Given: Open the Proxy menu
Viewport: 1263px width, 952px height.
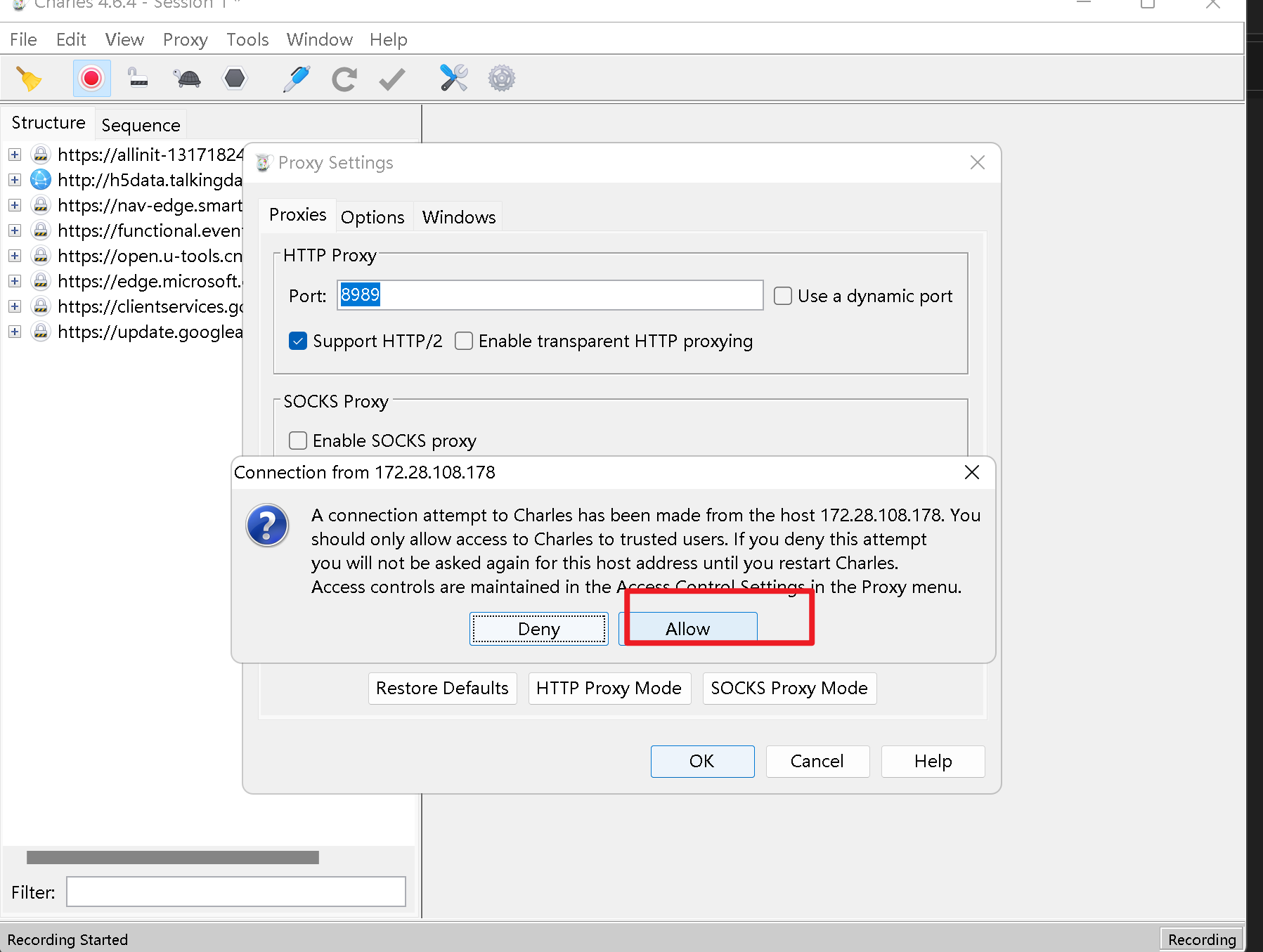Looking at the screenshot, I should (186, 39).
